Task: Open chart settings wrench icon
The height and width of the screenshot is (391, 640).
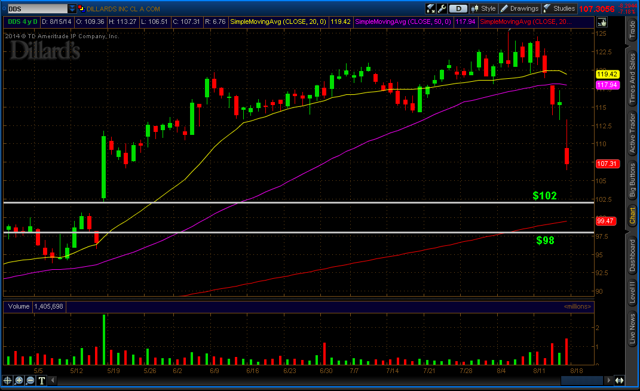Action: coord(442,9)
